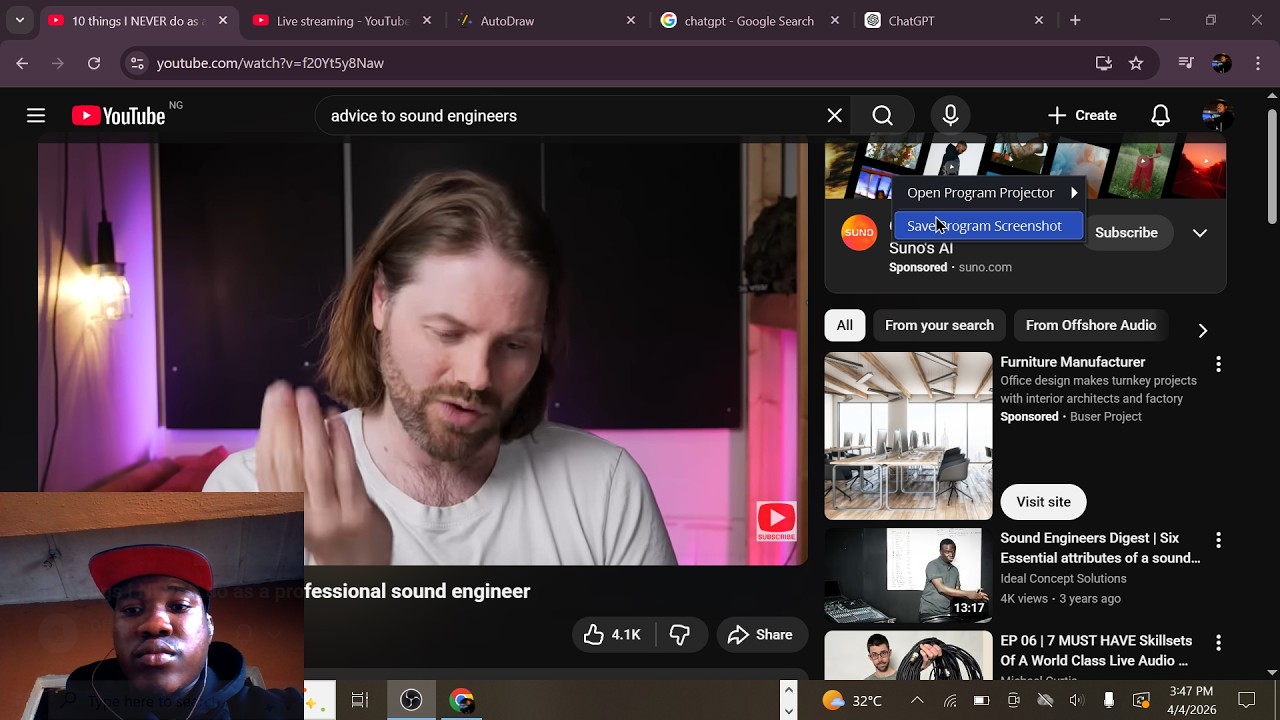
Task: Open Chrome profile avatar in toolbar
Action: point(1221,63)
